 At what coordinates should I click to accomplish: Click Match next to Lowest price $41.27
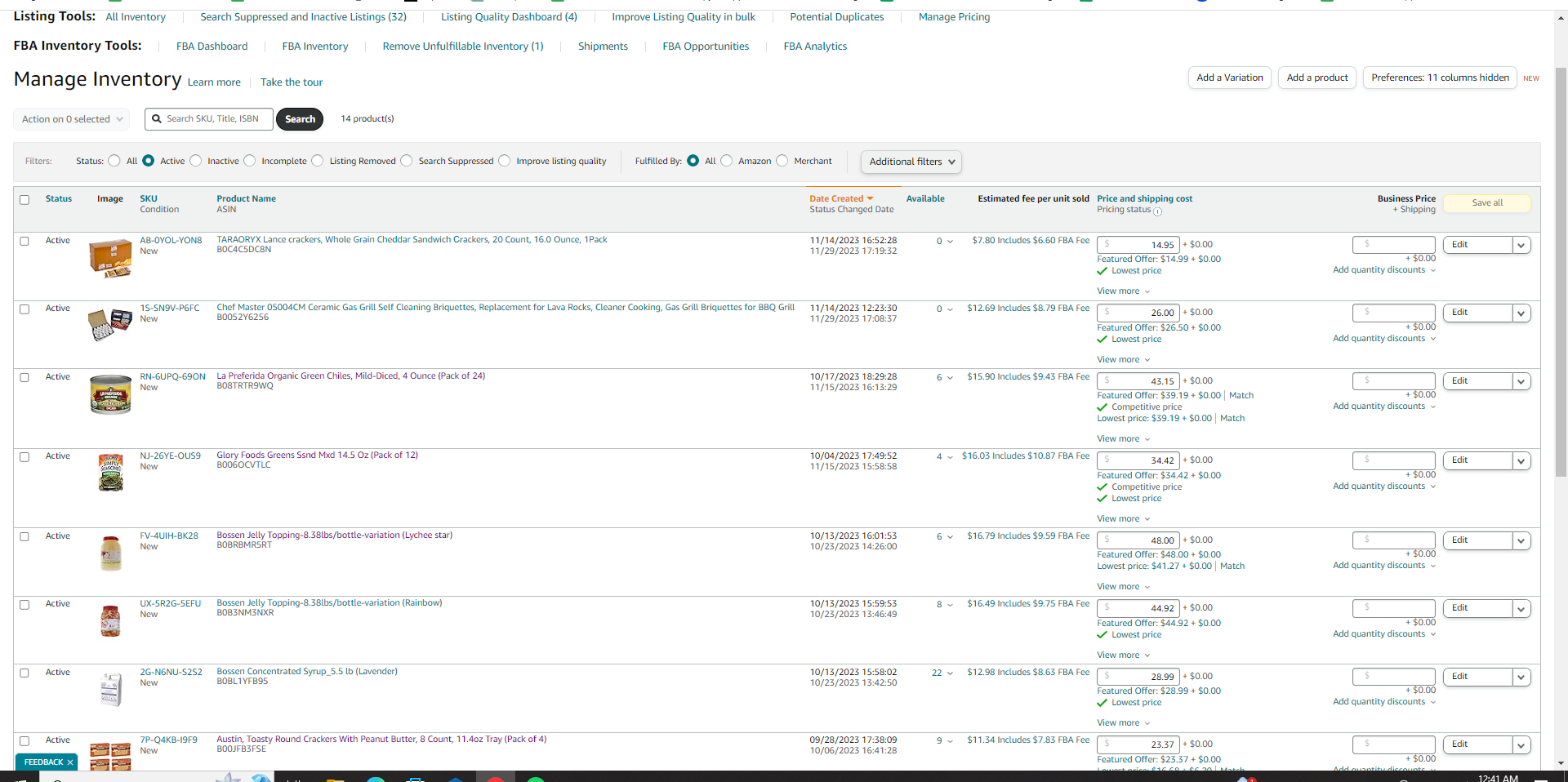point(1232,567)
